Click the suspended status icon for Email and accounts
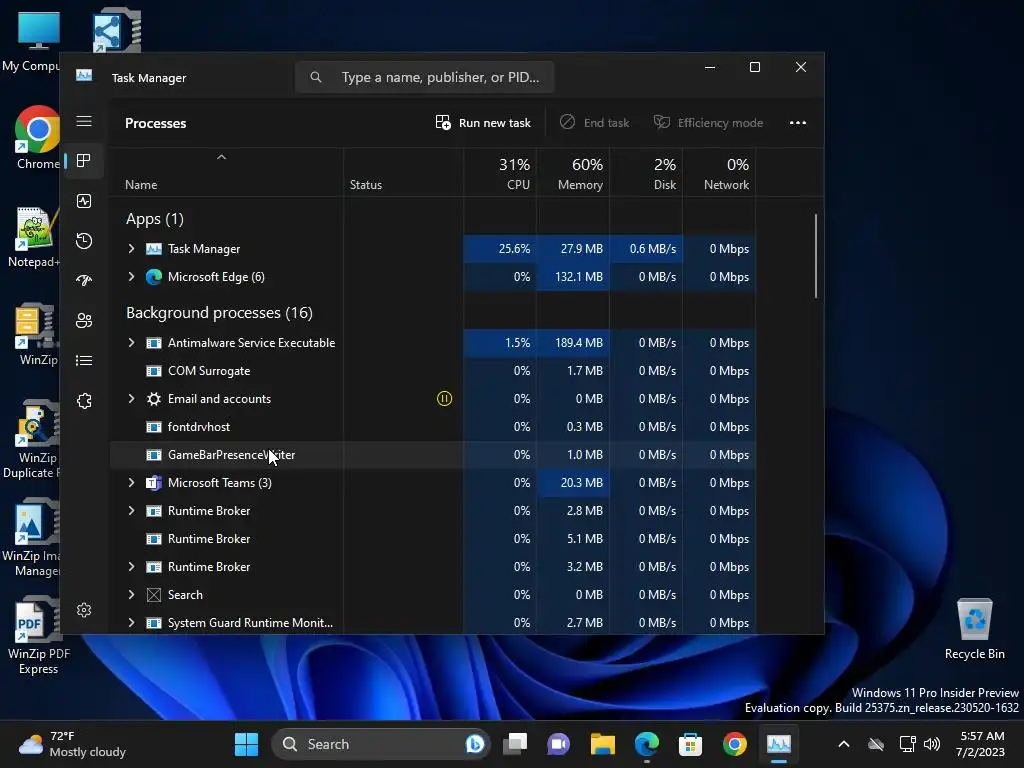The width and height of the screenshot is (1024, 768). 444,398
